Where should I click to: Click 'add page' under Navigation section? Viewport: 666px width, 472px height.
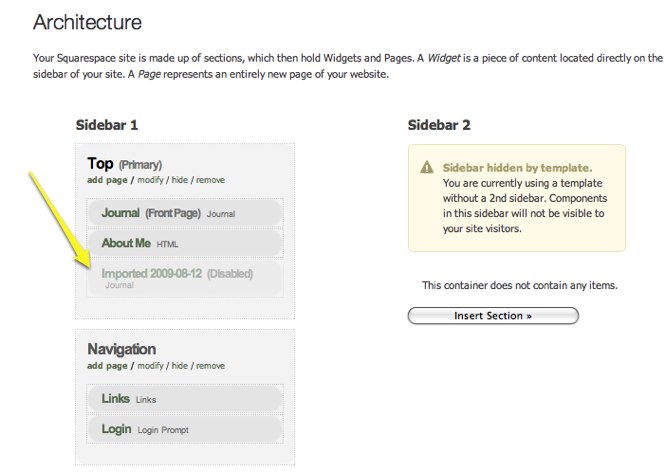point(108,366)
